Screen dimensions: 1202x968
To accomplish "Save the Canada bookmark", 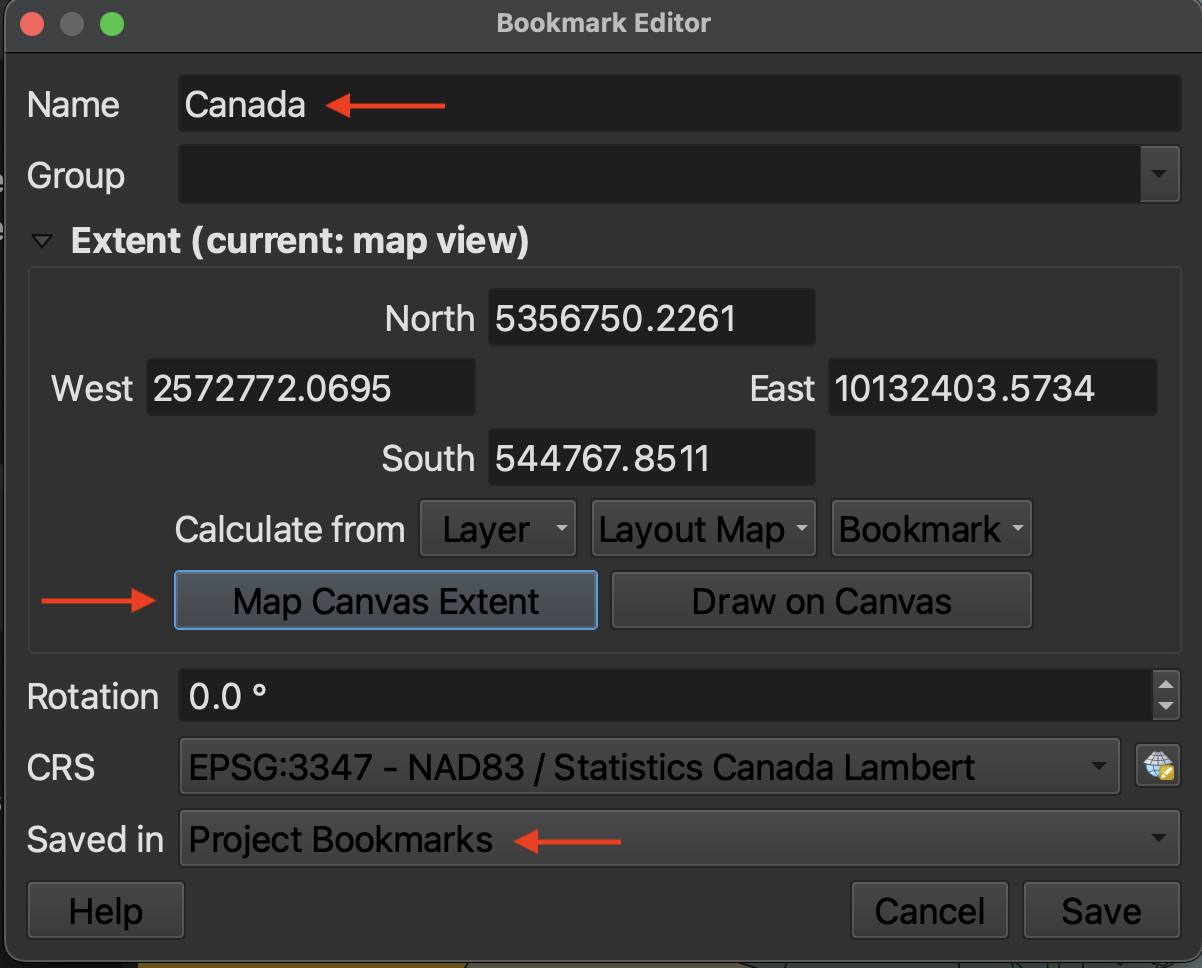I will [1101, 911].
